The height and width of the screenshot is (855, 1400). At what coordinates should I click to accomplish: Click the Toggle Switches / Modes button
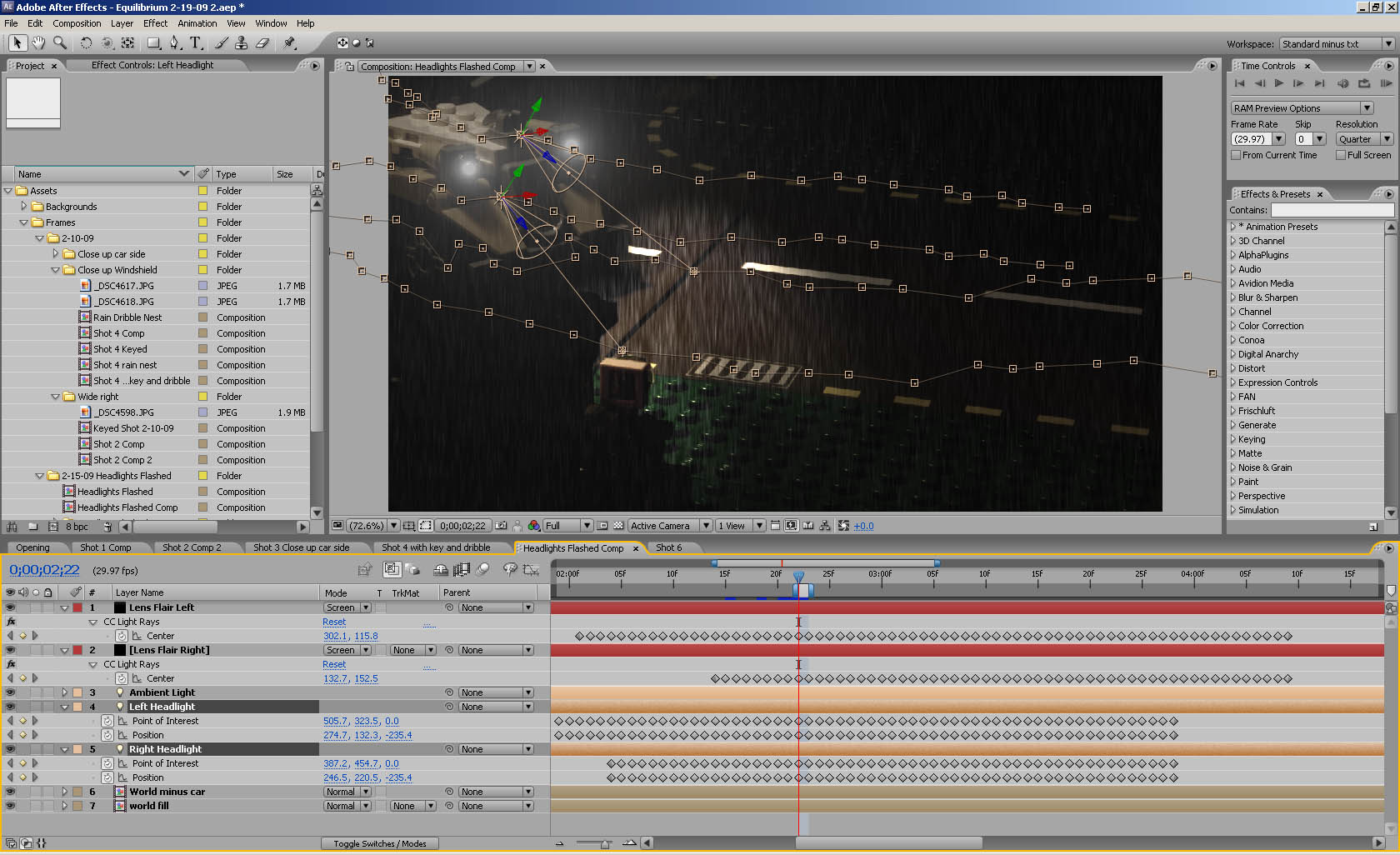point(380,843)
